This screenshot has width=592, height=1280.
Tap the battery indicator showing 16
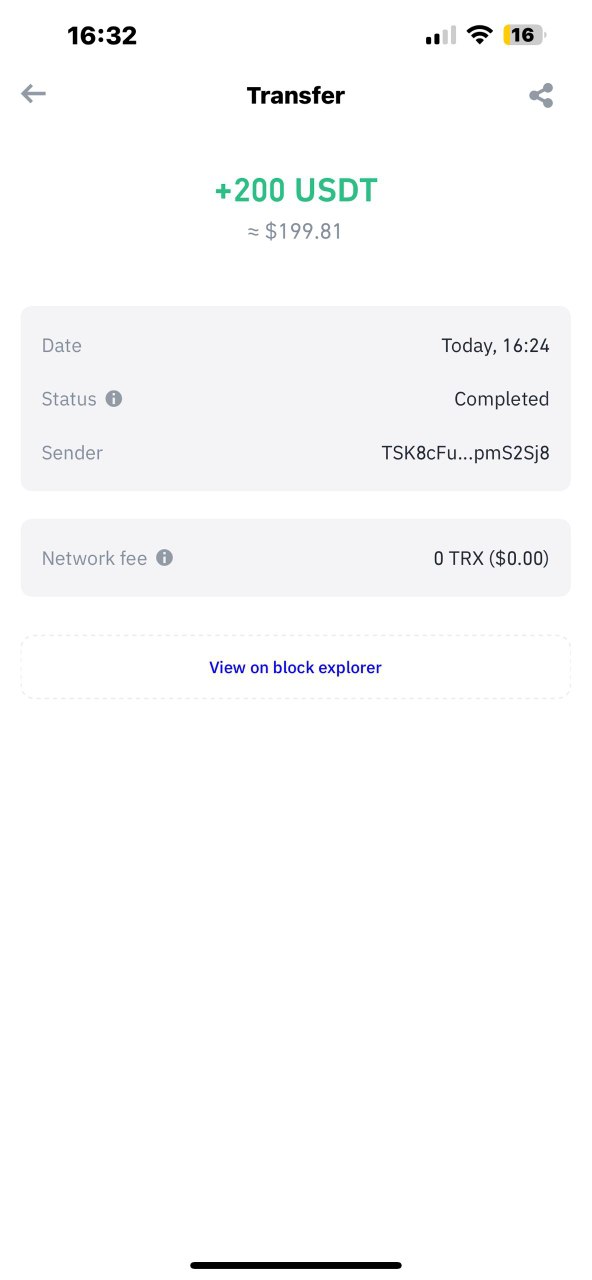click(525, 35)
